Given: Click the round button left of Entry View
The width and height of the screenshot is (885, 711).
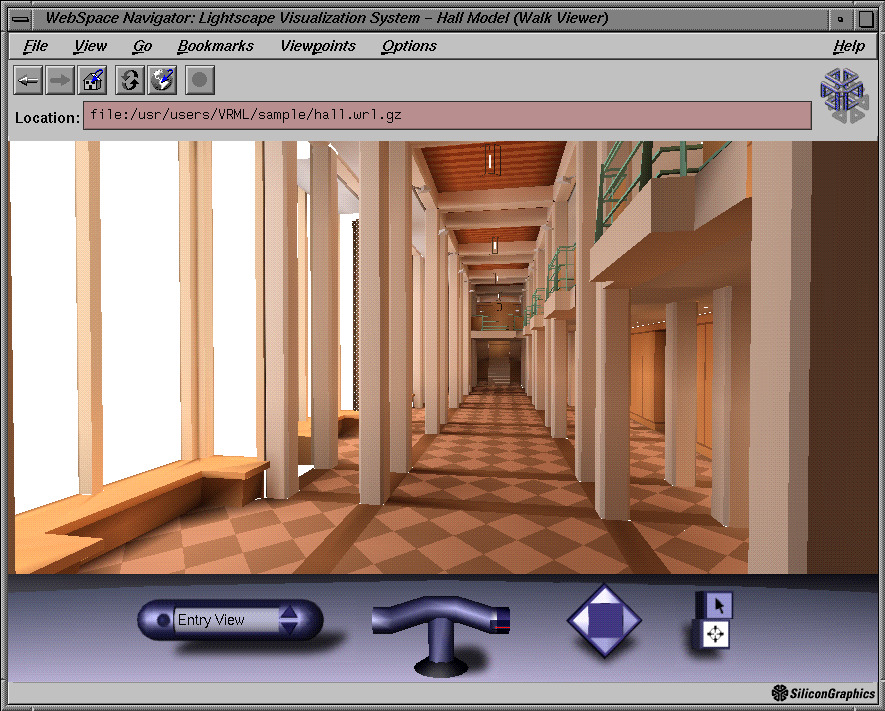Looking at the screenshot, I should point(163,620).
